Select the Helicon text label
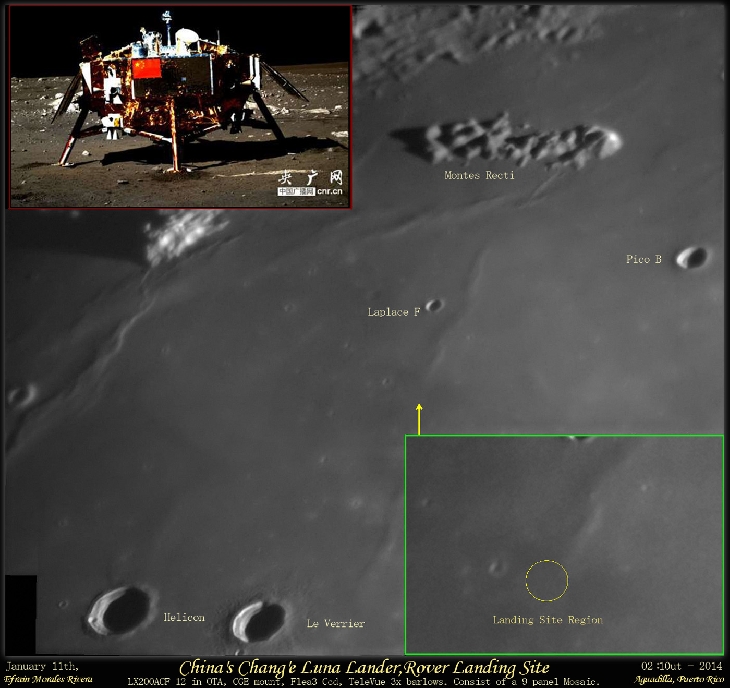The image size is (730, 688). (x=184, y=618)
